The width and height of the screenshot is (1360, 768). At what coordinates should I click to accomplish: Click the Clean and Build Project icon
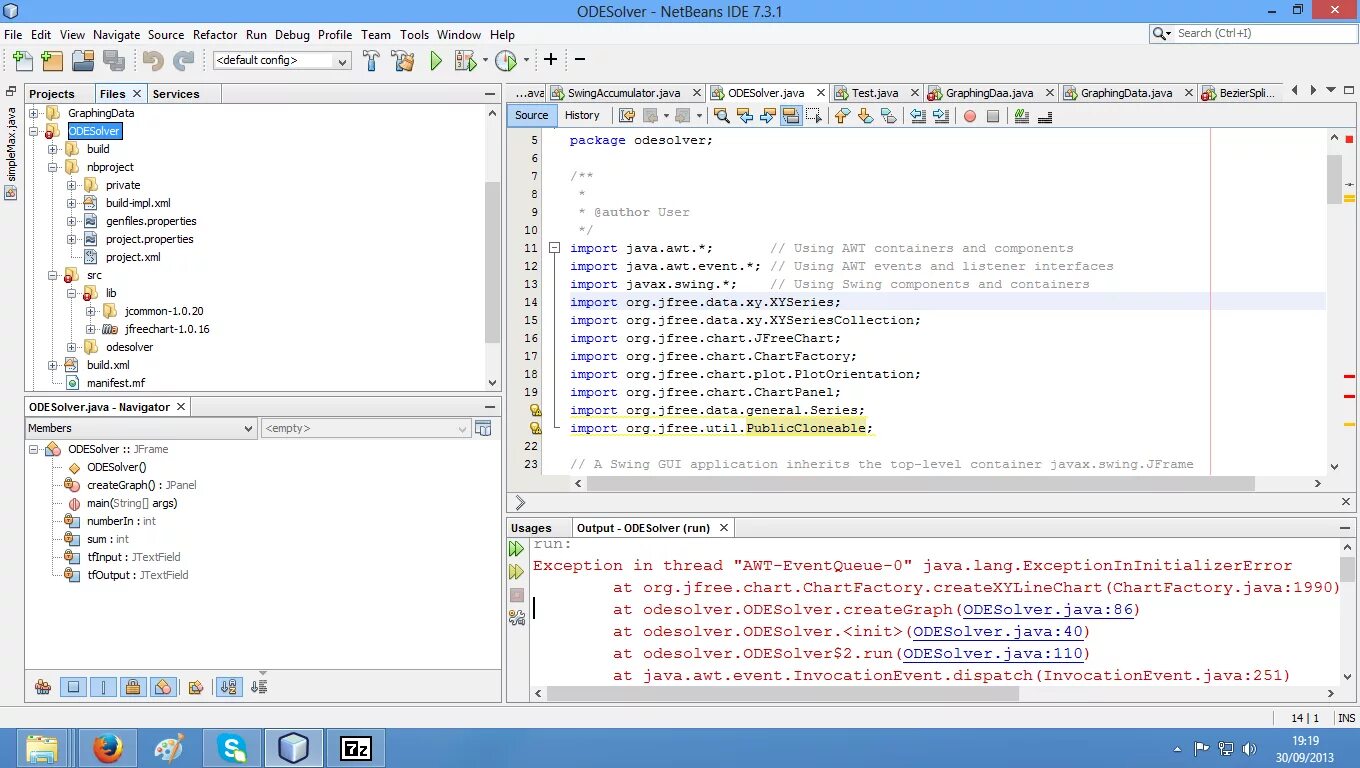[x=403, y=61]
